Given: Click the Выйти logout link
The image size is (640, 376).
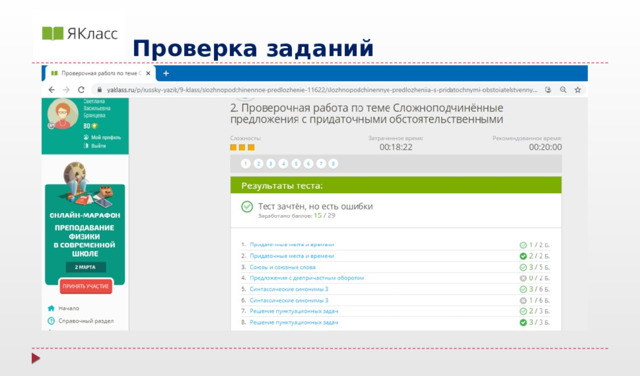Looking at the screenshot, I should coord(98,146).
